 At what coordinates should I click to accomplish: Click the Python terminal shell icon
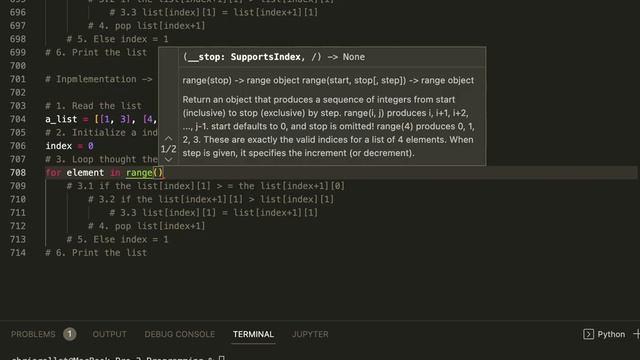588,334
